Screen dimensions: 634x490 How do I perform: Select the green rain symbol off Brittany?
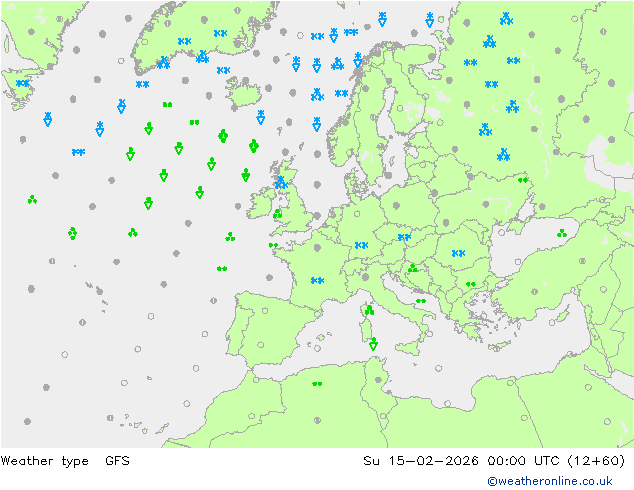tap(273, 245)
